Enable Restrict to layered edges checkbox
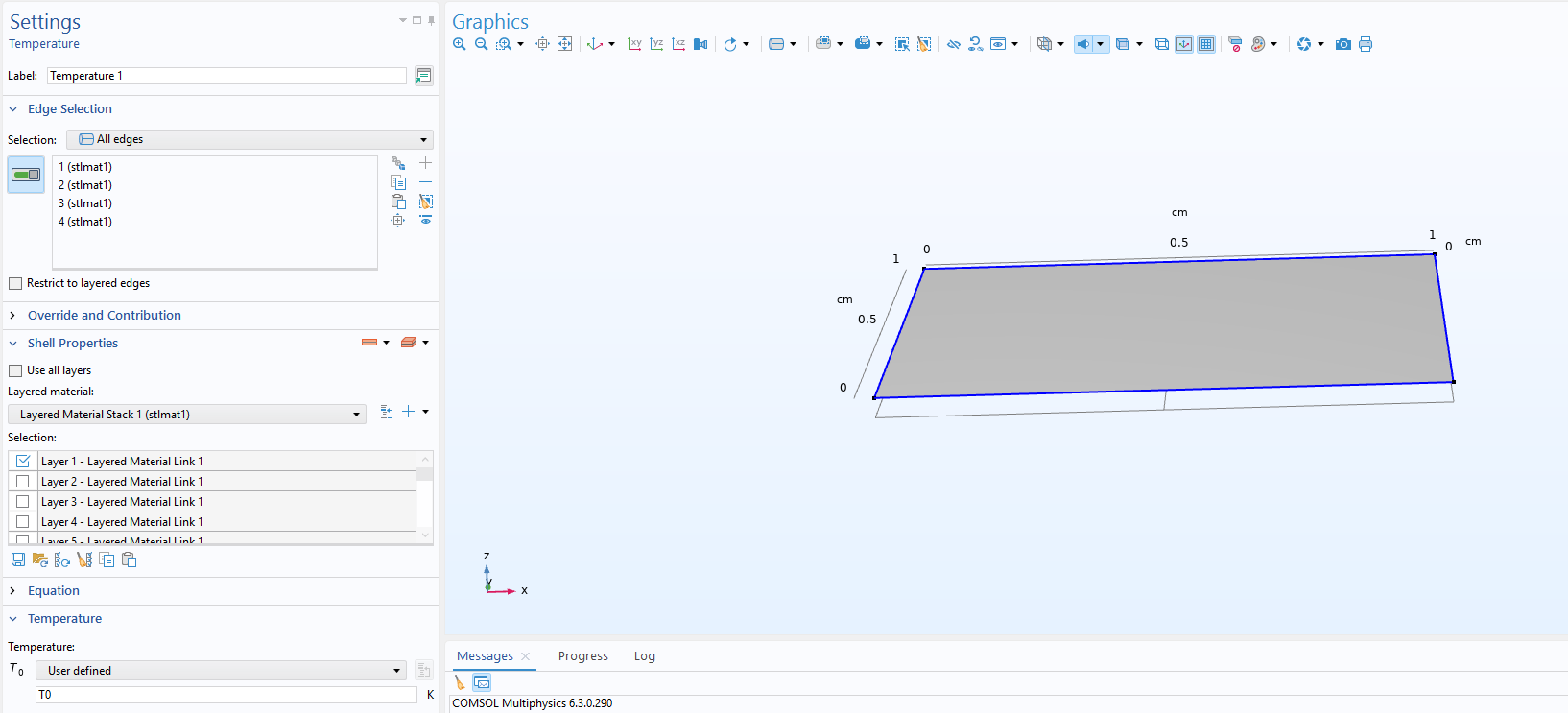 point(15,283)
